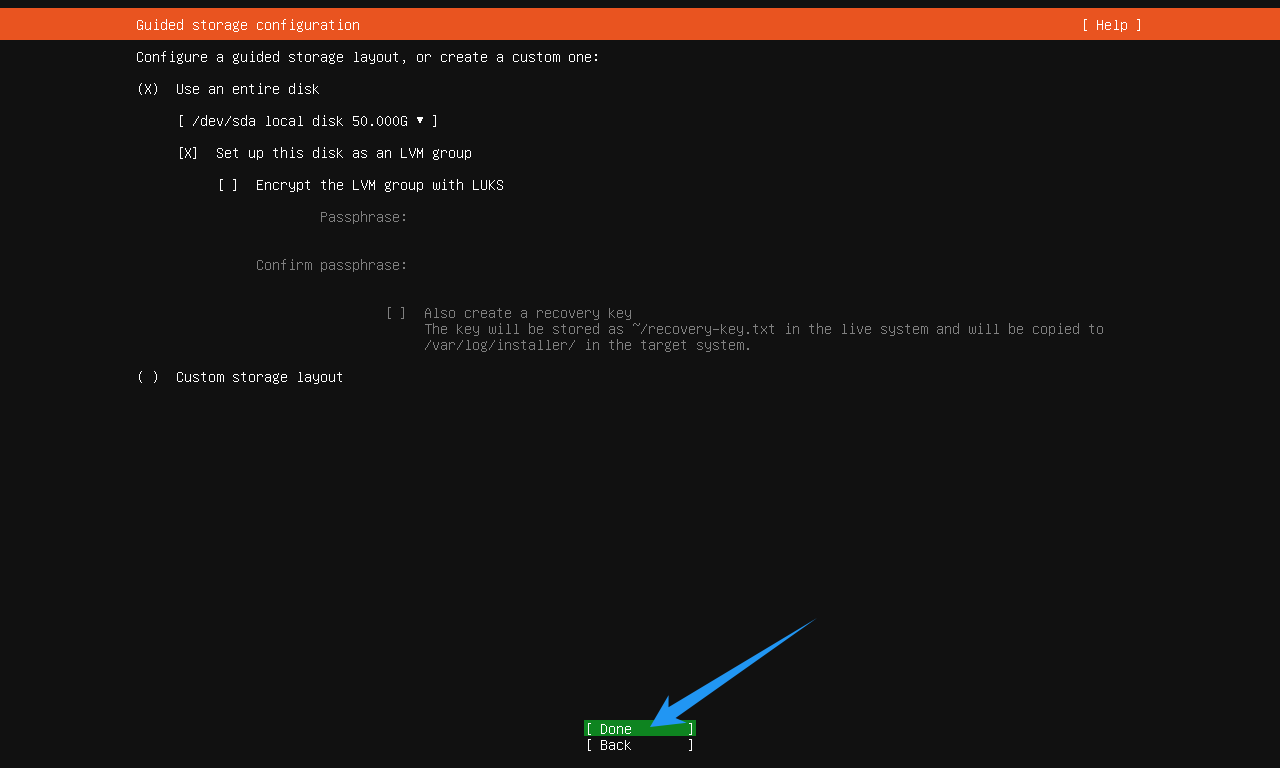Click the "Custom storage layout" label text

(260, 377)
